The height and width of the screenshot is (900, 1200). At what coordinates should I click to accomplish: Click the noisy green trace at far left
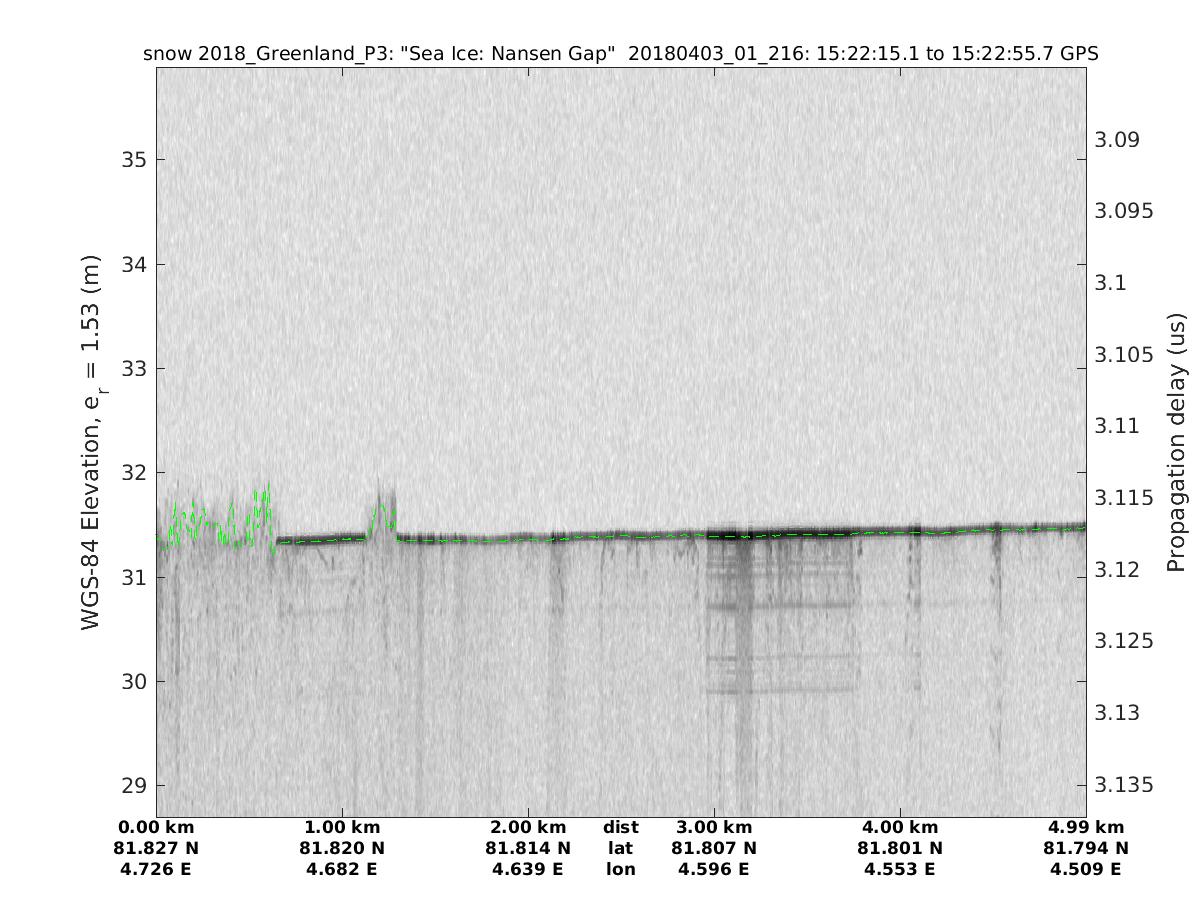pos(215,523)
